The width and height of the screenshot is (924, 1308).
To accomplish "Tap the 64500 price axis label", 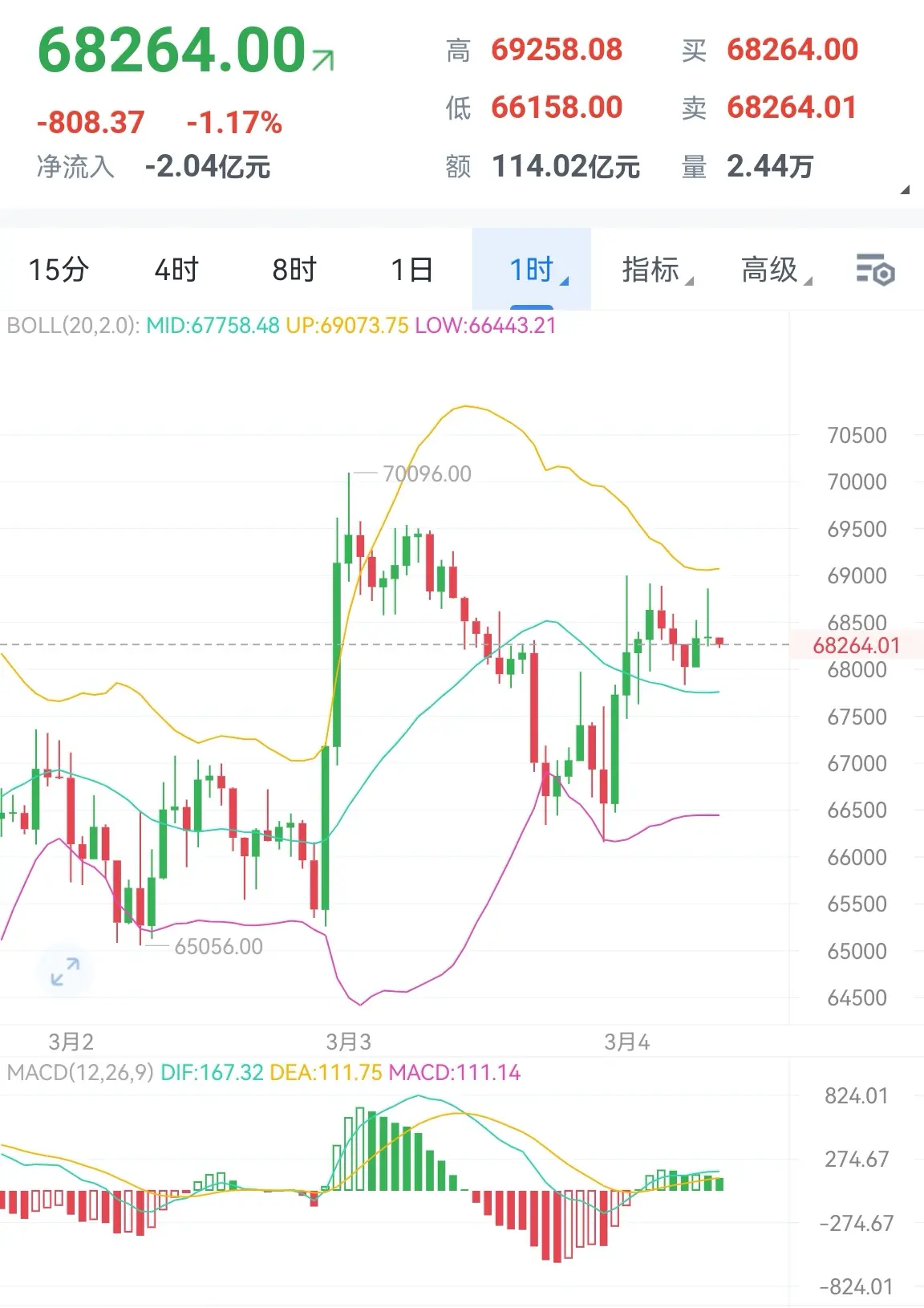I will pyautogui.click(x=857, y=998).
